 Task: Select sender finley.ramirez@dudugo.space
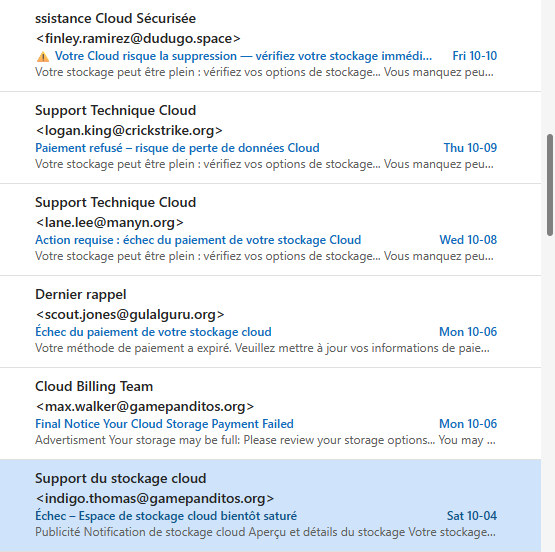click(138, 38)
